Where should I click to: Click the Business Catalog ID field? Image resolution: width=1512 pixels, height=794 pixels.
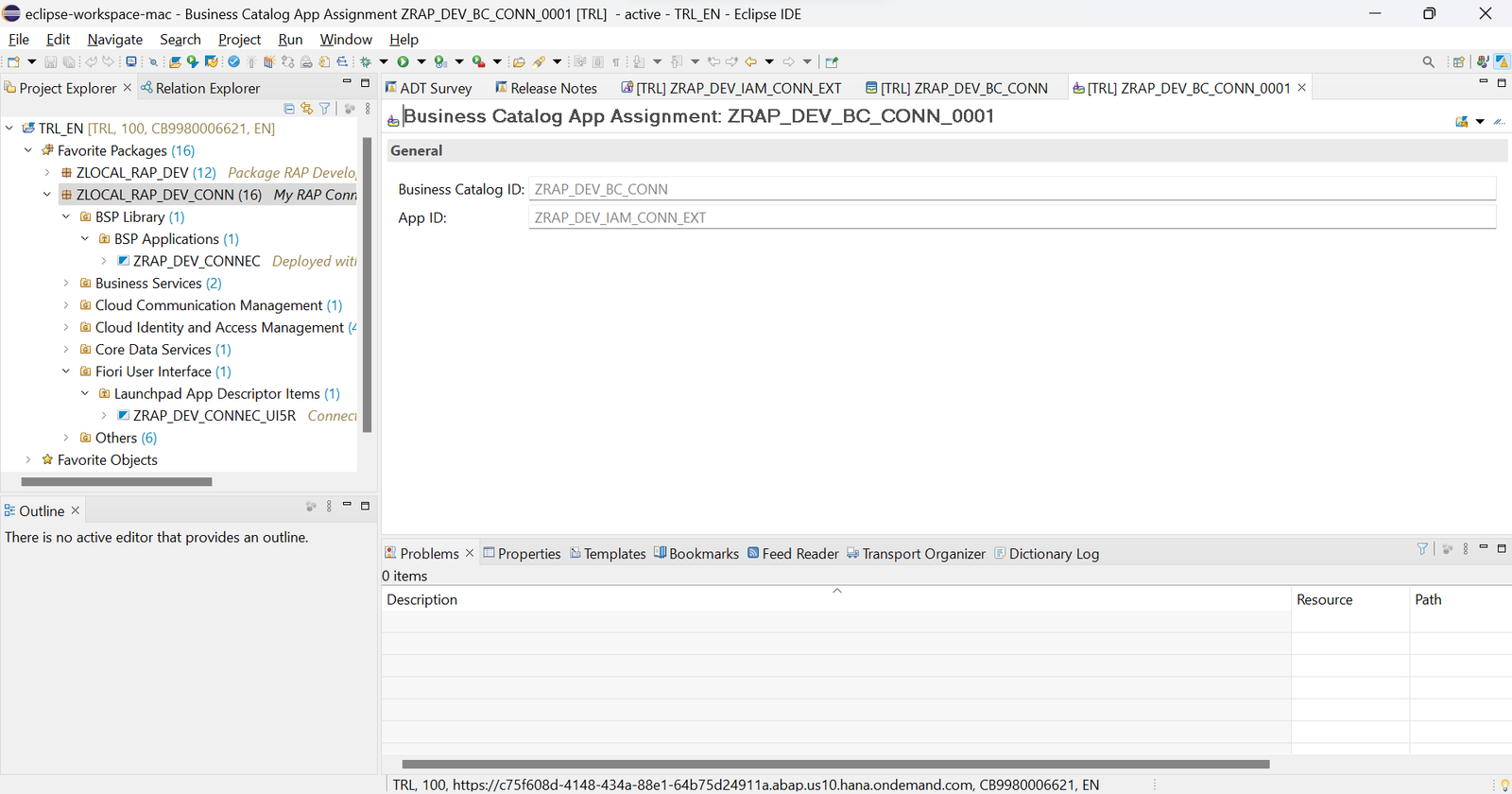[x=1012, y=189]
